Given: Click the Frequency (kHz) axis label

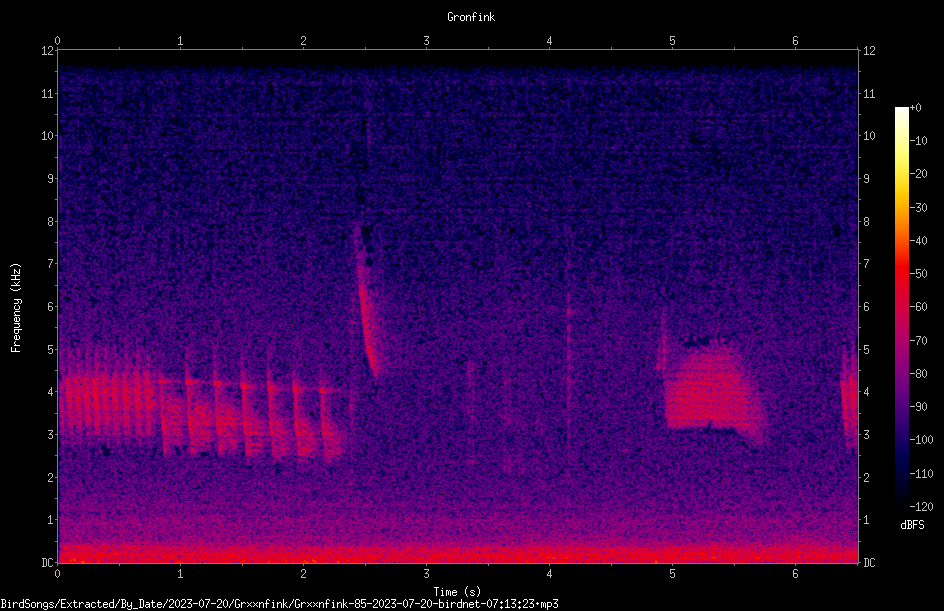Looking at the screenshot, I should (16, 307).
